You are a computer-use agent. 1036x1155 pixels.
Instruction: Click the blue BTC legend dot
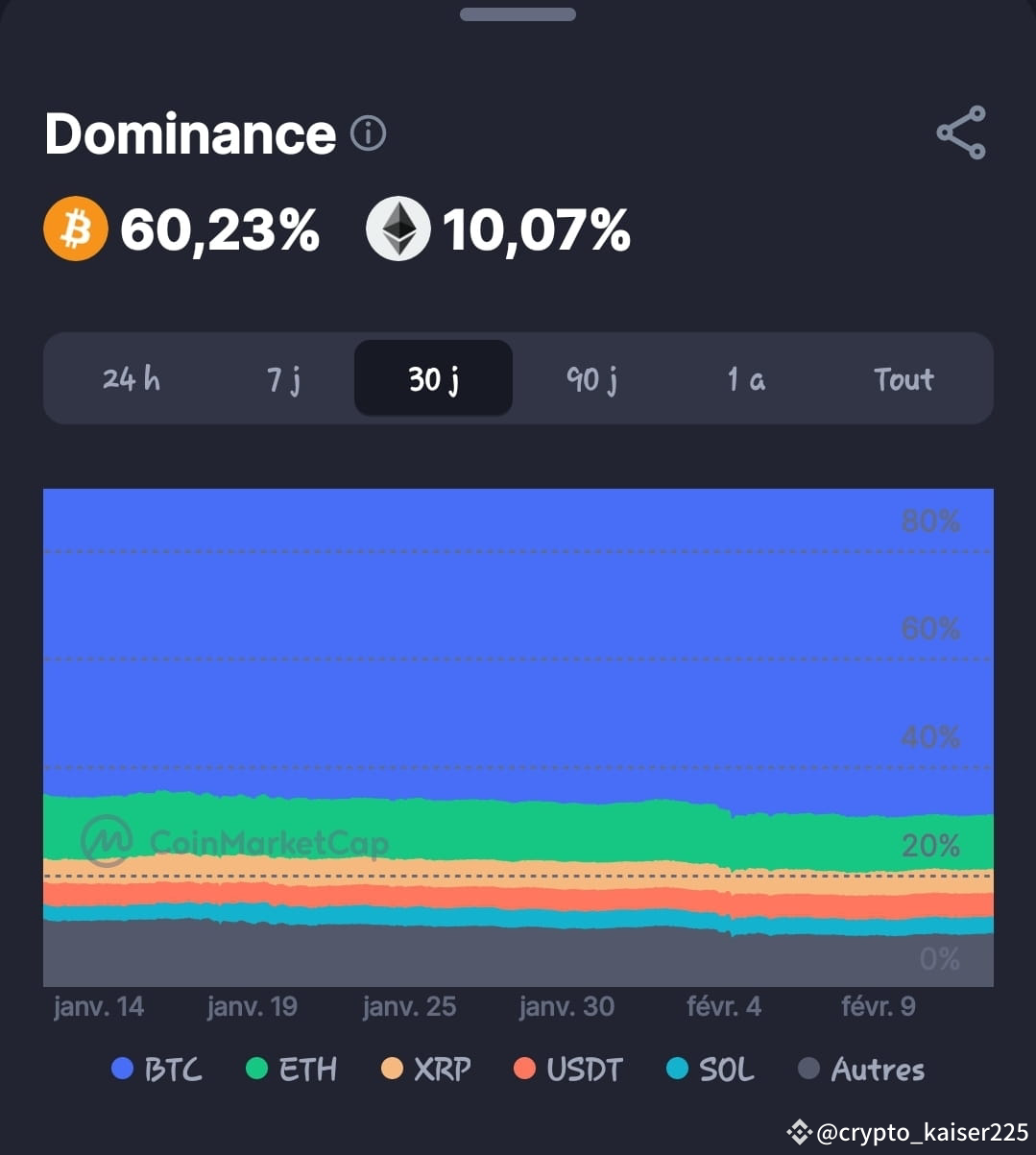click(x=121, y=1069)
